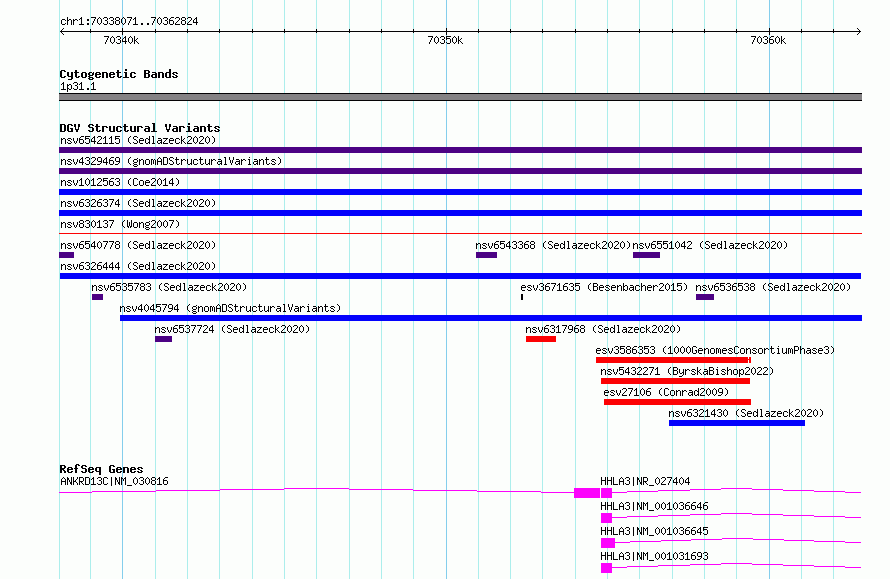The height and width of the screenshot is (579, 890).
Task: Click the Cytogenetic Bands track title
Action: pyautogui.click(x=119, y=74)
